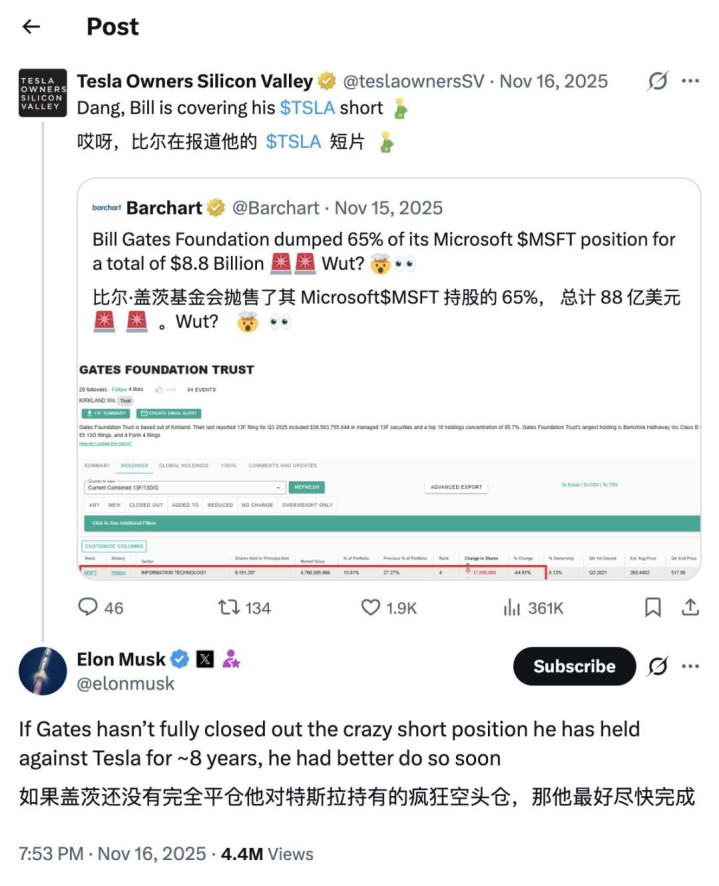The width and height of the screenshot is (719, 886).
Task: Open Tesla Owners Silicon Valley profile avatar
Action: tap(43, 93)
